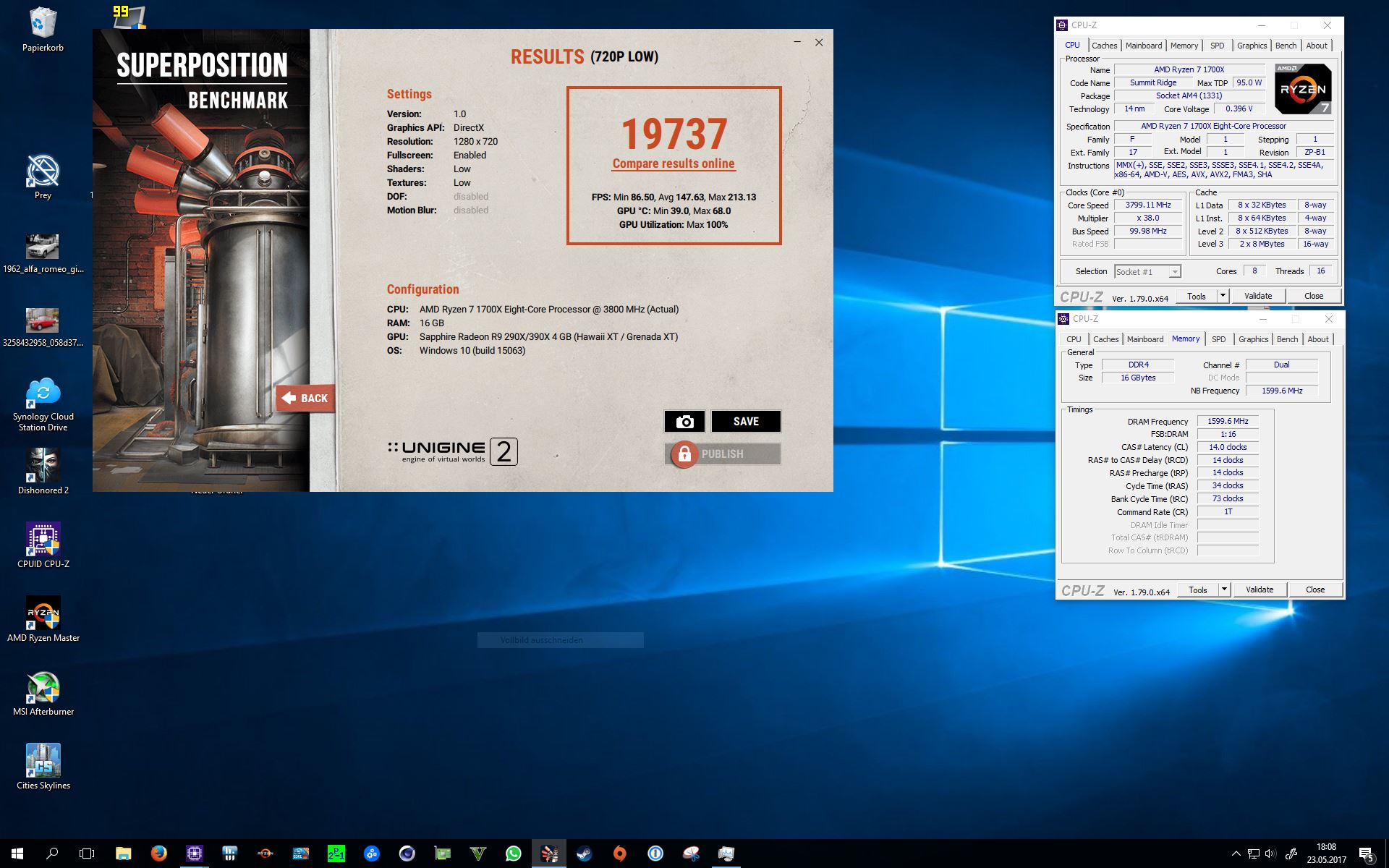This screenshot has width=1389, height=868.
Task: Open the Bench tab in upper CPU-Z
Action: click(1286, 46)
